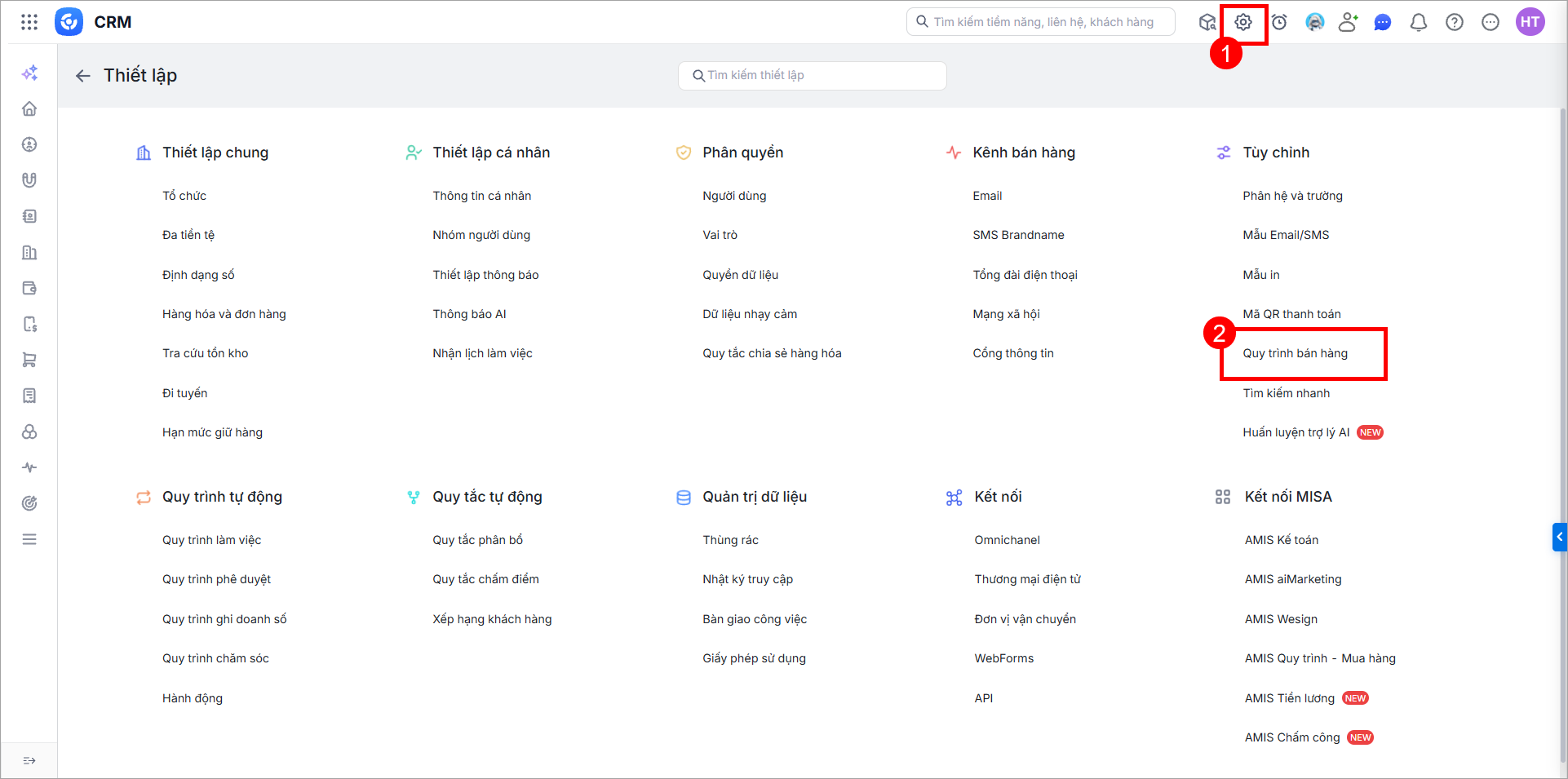This screenshot has width=1568, height=779.
Task: Open the pulse activity icon in the sidebar
Action: [29, 467]
